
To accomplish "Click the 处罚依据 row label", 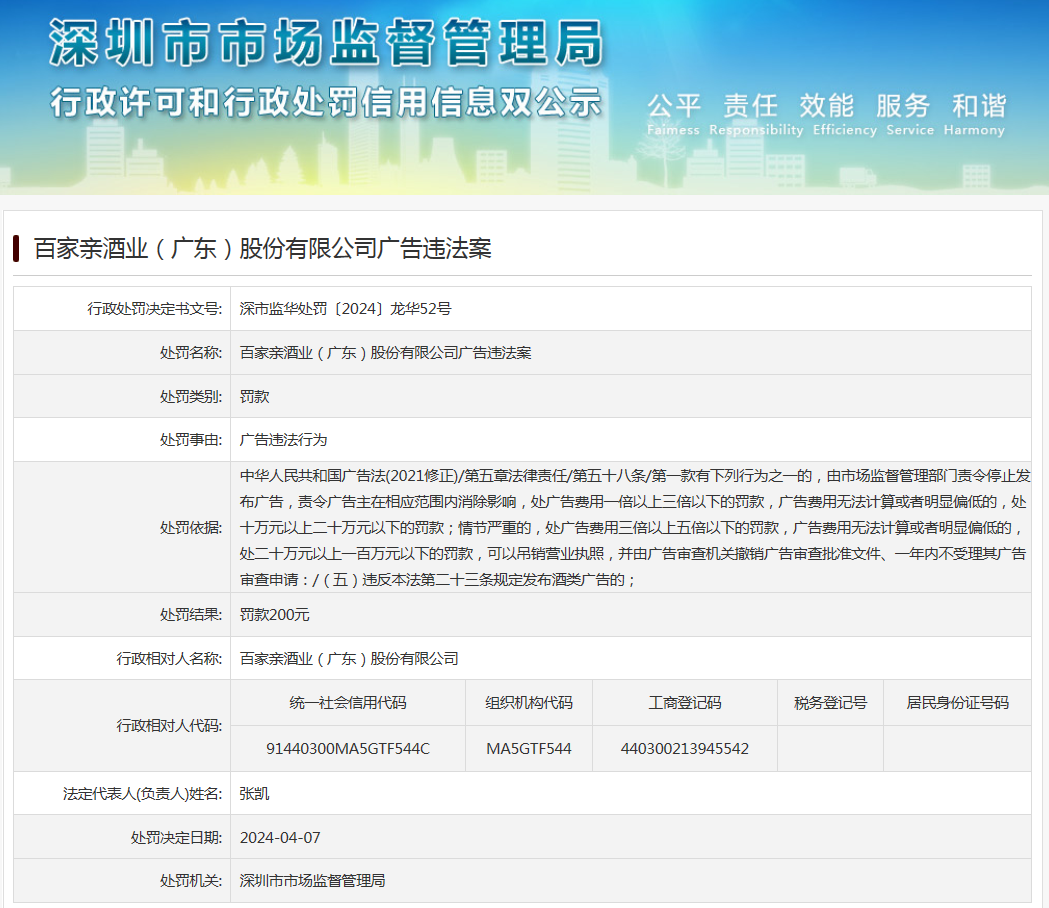I will pos(191,527).
